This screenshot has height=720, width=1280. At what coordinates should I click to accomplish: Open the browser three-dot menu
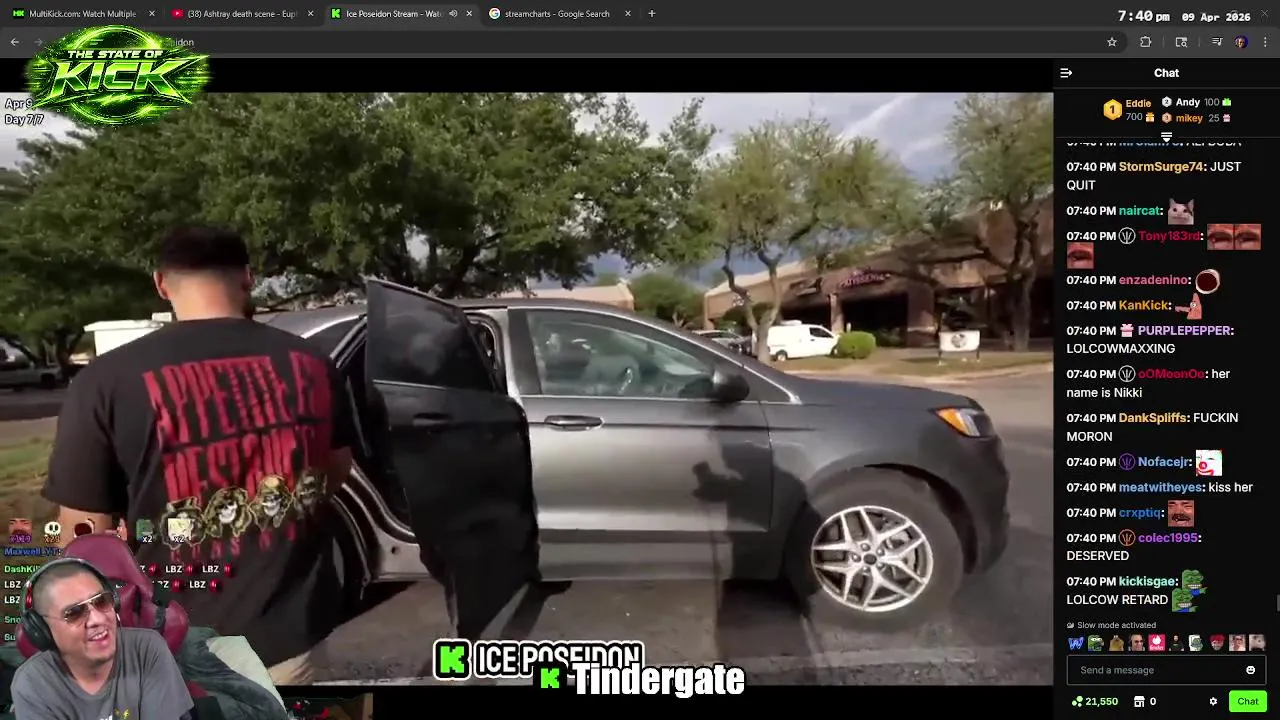click(x=1266, y=42)
